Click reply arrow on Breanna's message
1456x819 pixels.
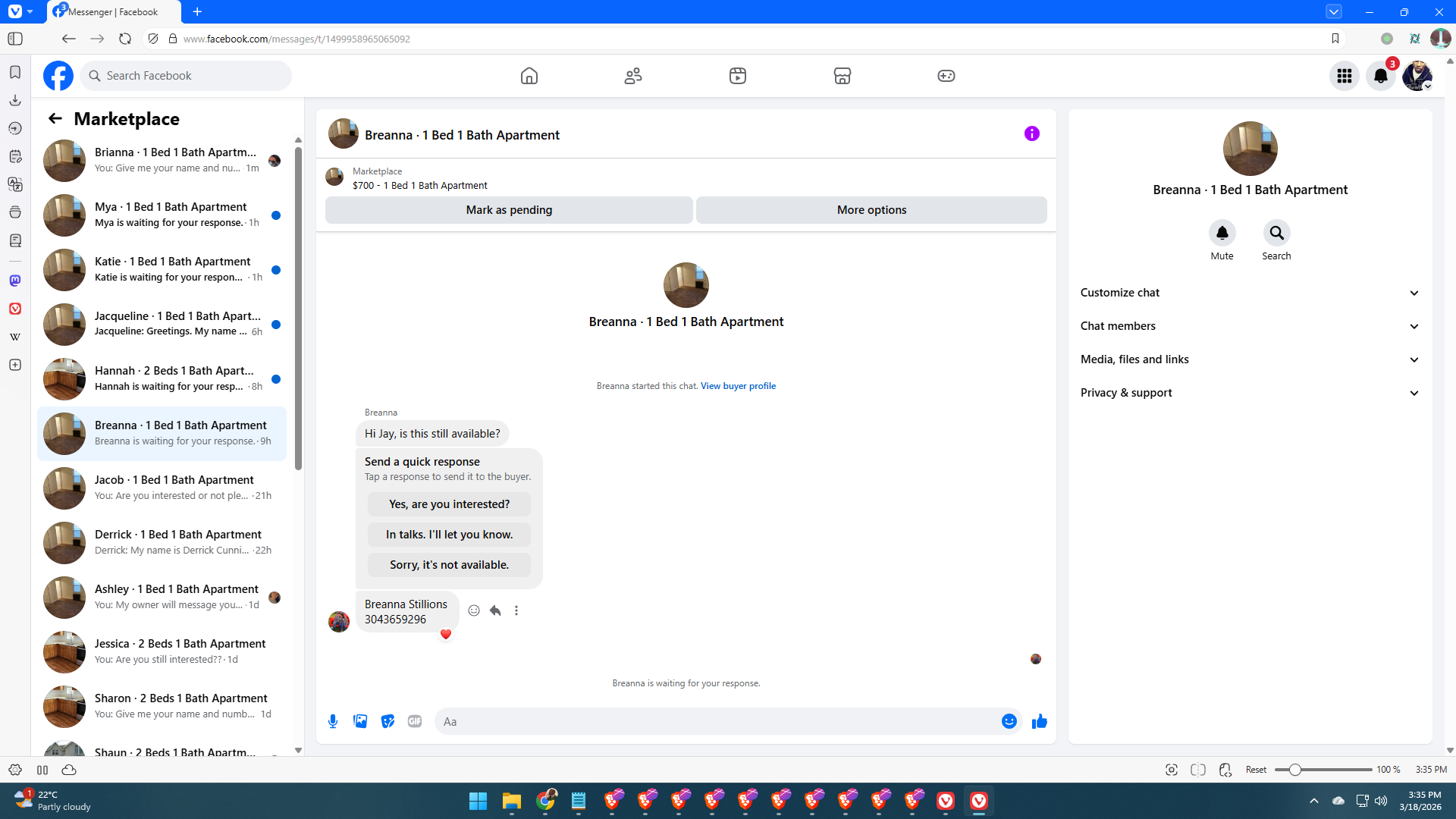click(x=495, y=610)
